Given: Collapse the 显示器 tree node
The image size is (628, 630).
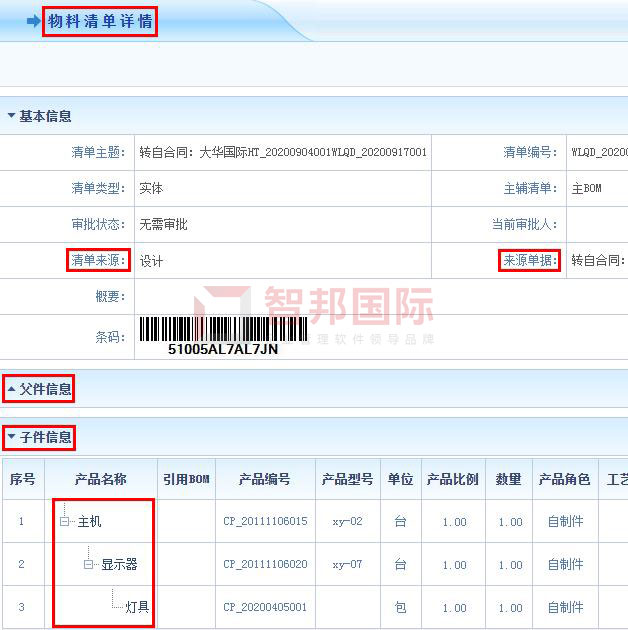Looking at the screenshot, I should pyautogui.click(x=88, y=564).
